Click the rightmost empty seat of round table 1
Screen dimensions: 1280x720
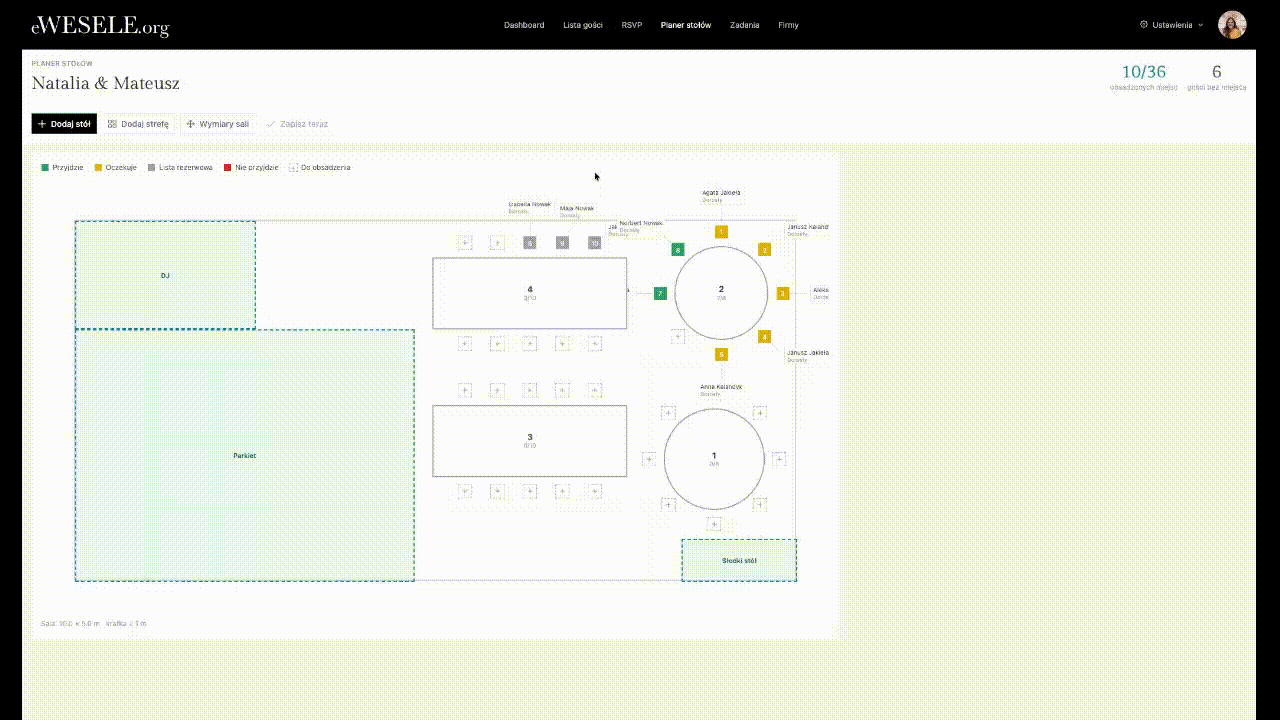coord(779,459)
